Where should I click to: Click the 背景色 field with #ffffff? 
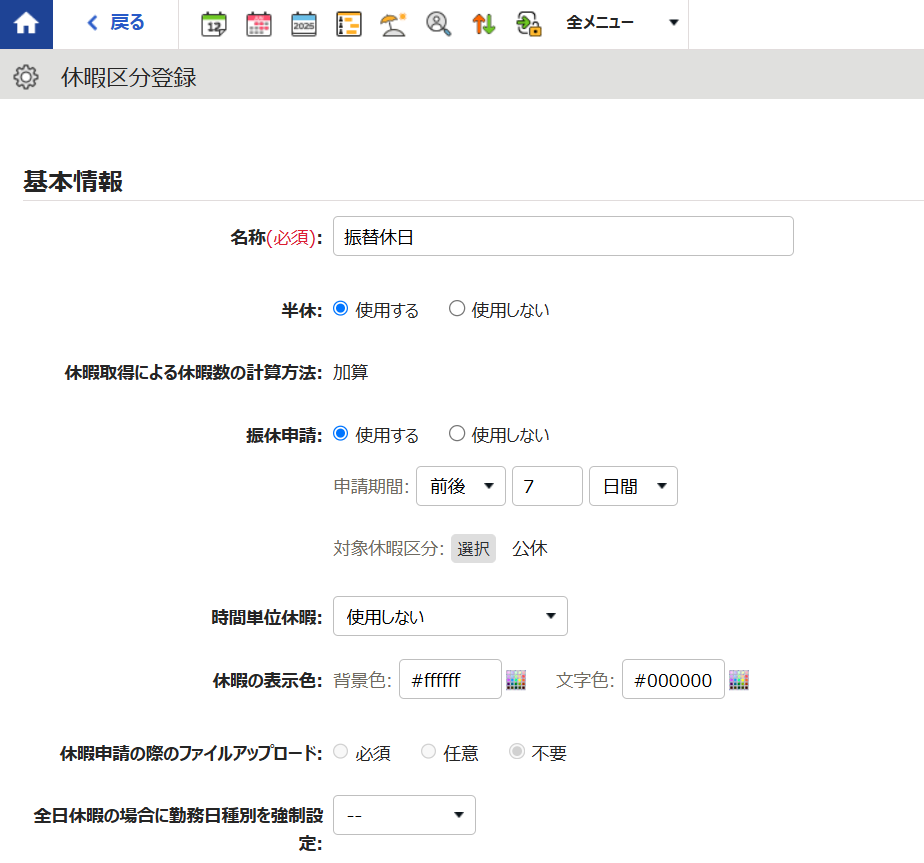coord(450,679)
